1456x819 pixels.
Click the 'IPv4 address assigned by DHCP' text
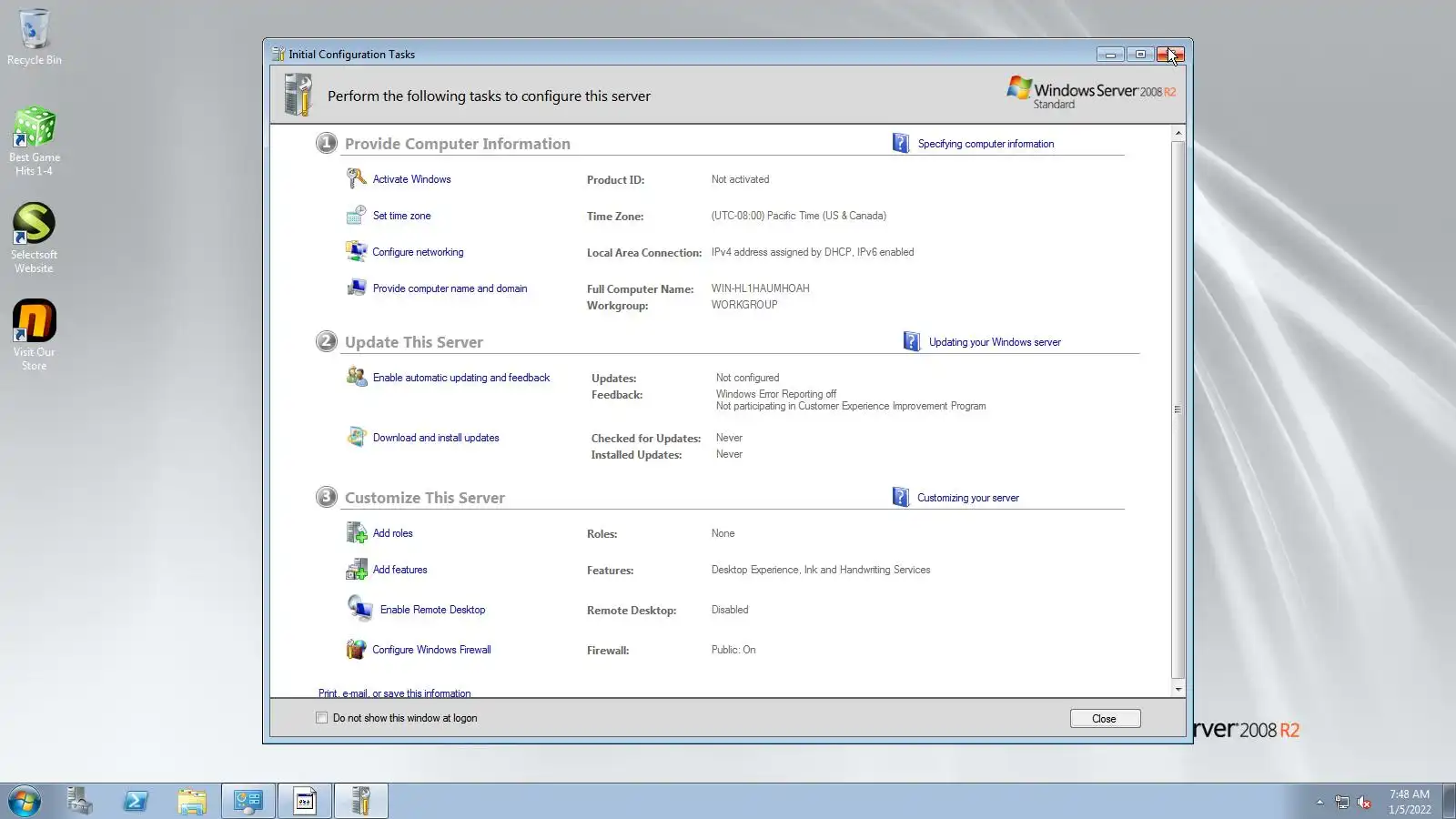pyautogui.click(x=781, y=252)
